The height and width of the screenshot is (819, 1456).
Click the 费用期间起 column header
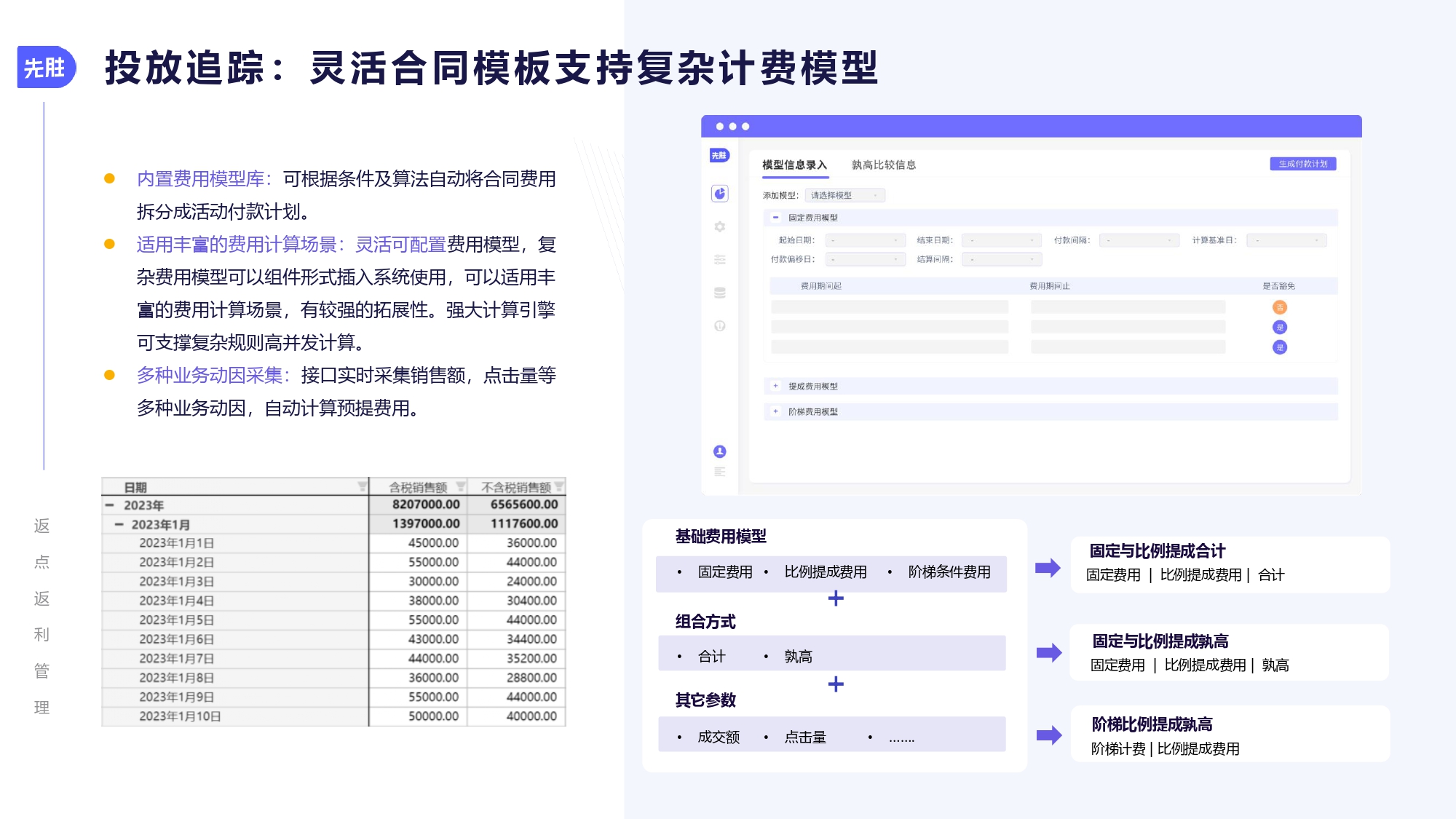(821, 286)
